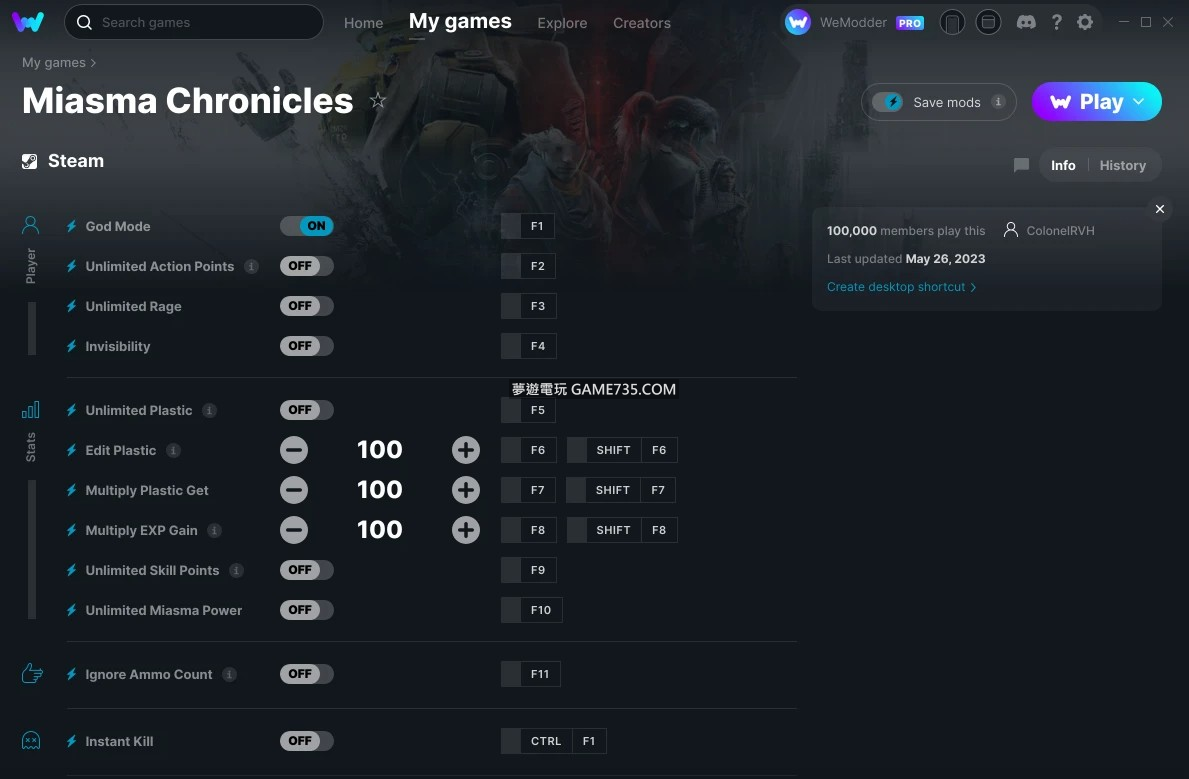The image size is (1189, 779).
Task: Go to the Explore menu
Action: tap(562, 23)
